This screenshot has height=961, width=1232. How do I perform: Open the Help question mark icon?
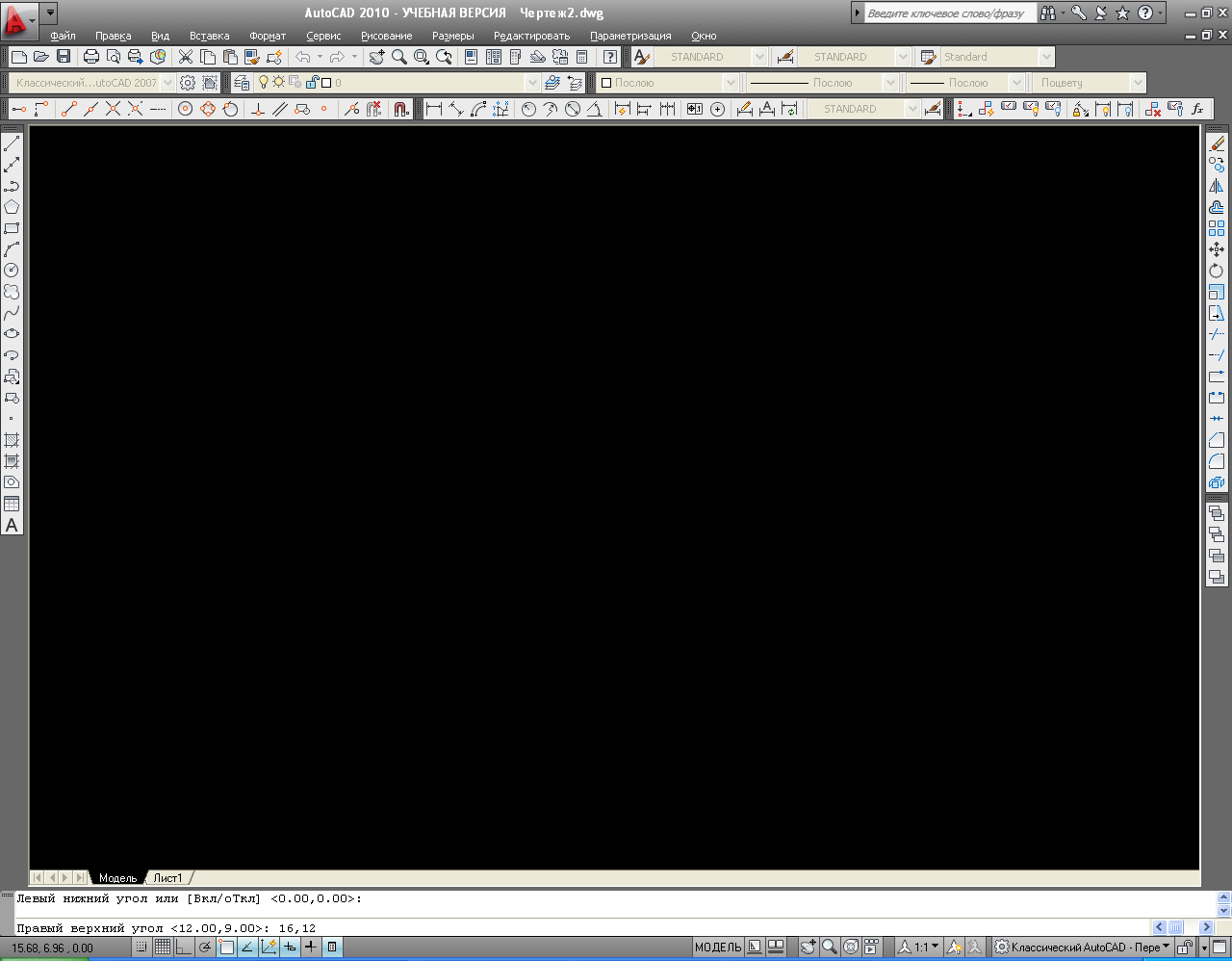point(610,57)
